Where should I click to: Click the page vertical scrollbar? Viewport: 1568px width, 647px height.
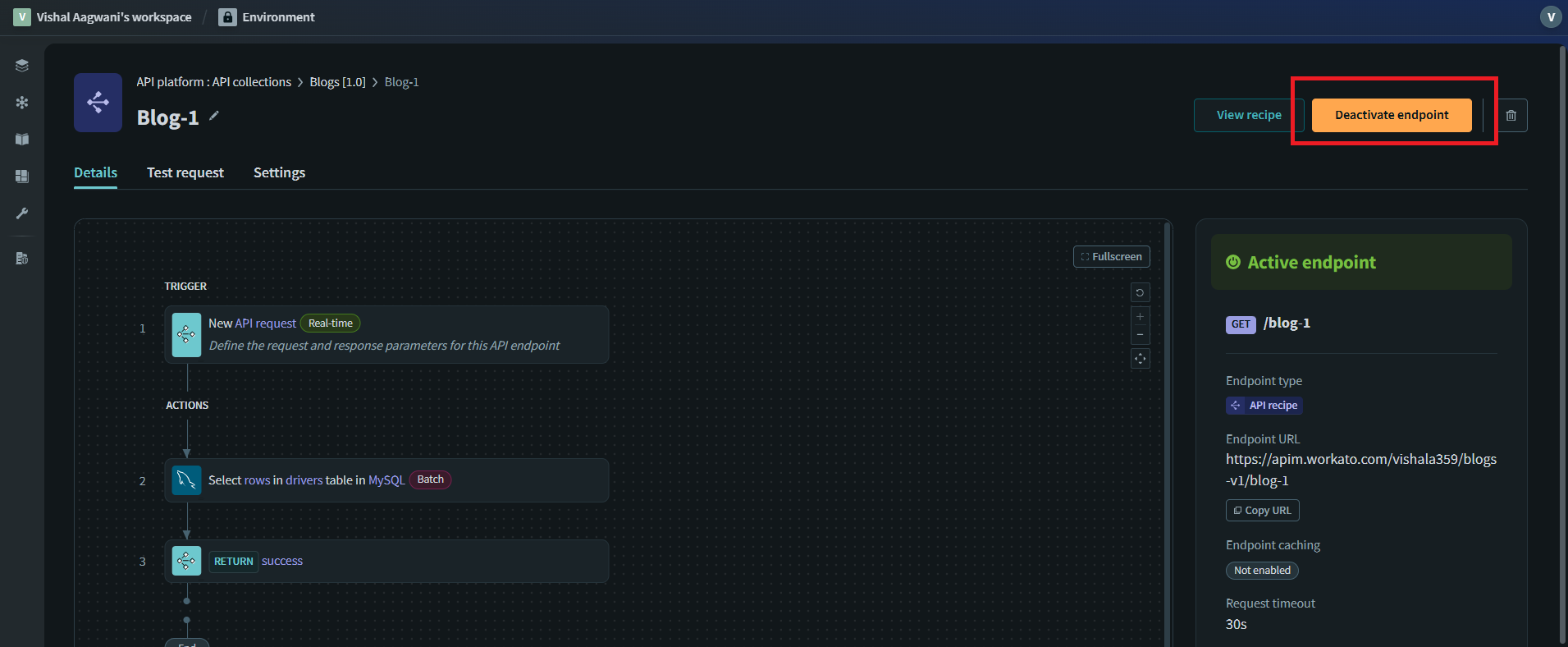point(1562,345)
